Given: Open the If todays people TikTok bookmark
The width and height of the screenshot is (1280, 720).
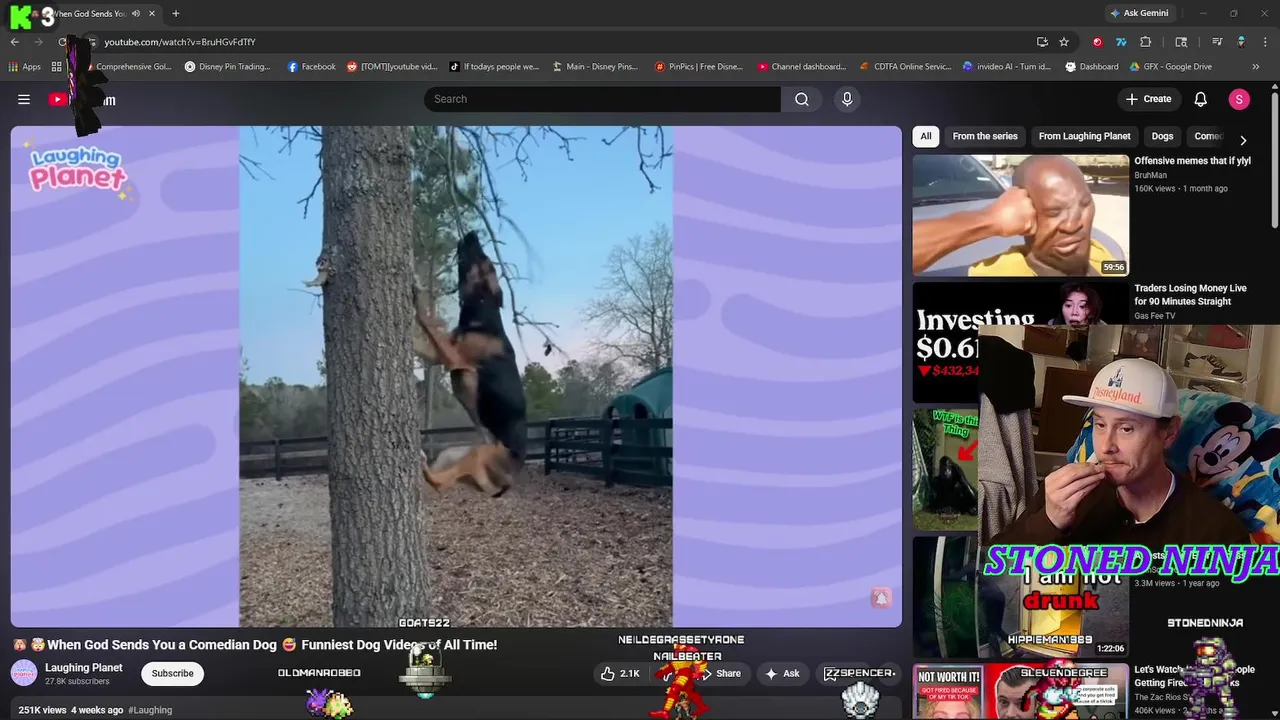Looking at the screenshot, I should tap(494, 67).
